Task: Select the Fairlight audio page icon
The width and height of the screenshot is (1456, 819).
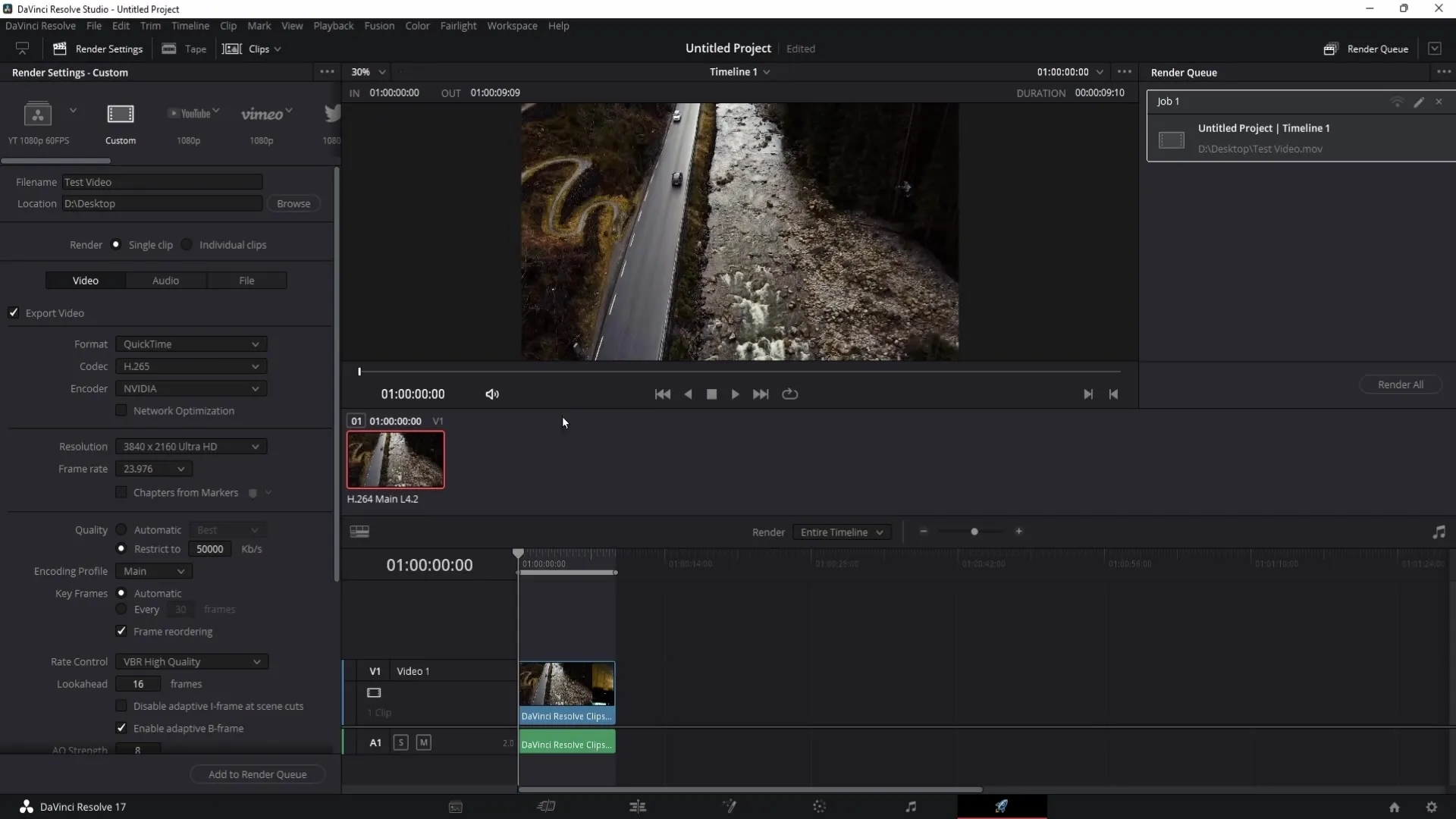Action: tap(910, 807)
